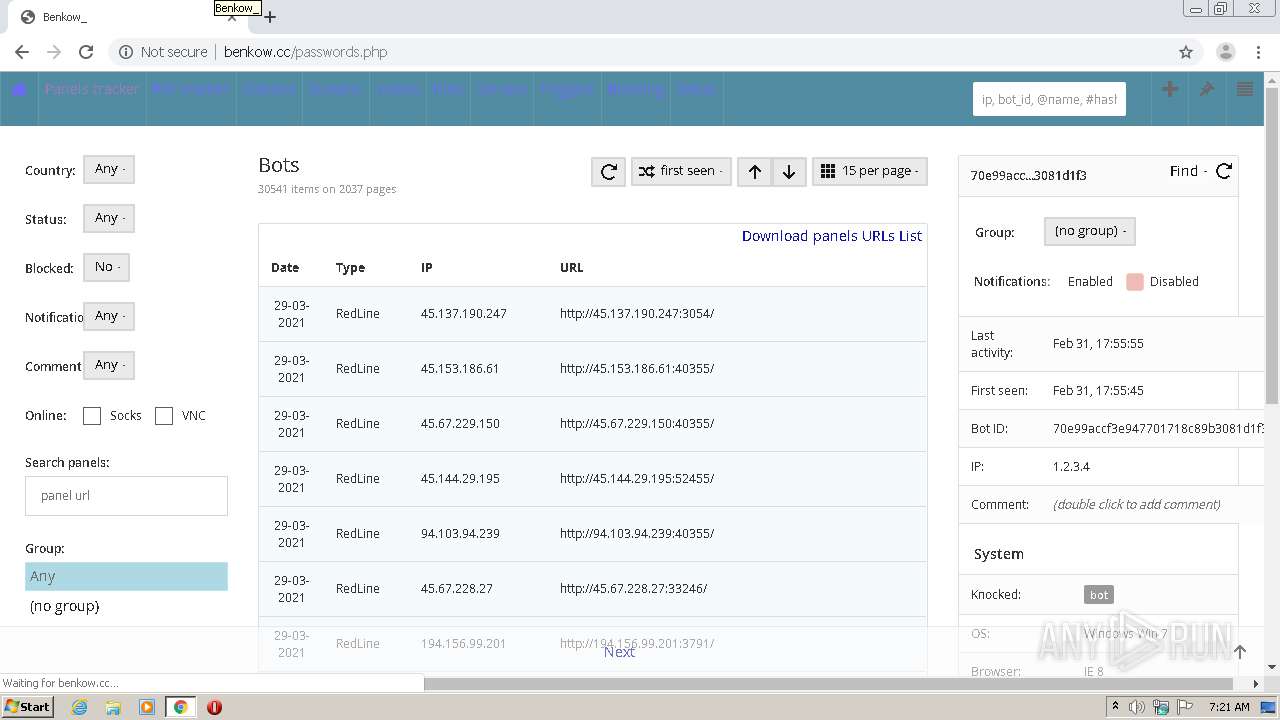Viewport: 1280px width, 720px height.
Task: Open the Comment filter dropdown
Action: tap(109, 365)
